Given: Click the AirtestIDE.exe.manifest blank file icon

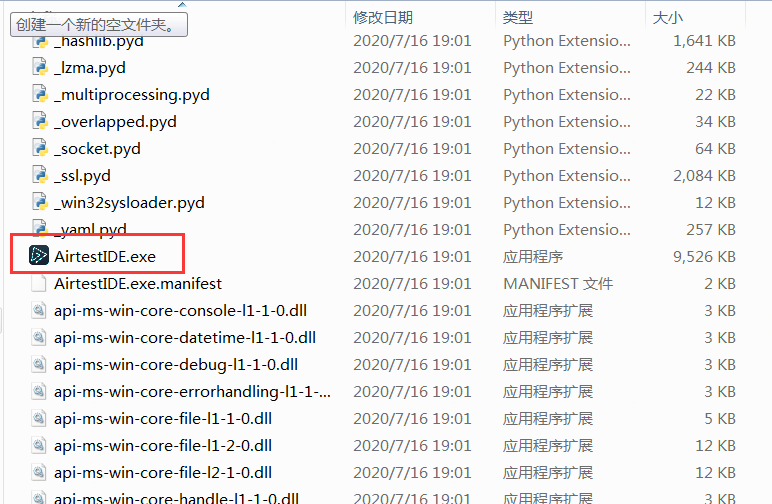Looking at the screenshot, I should click(x=39, y=284).
